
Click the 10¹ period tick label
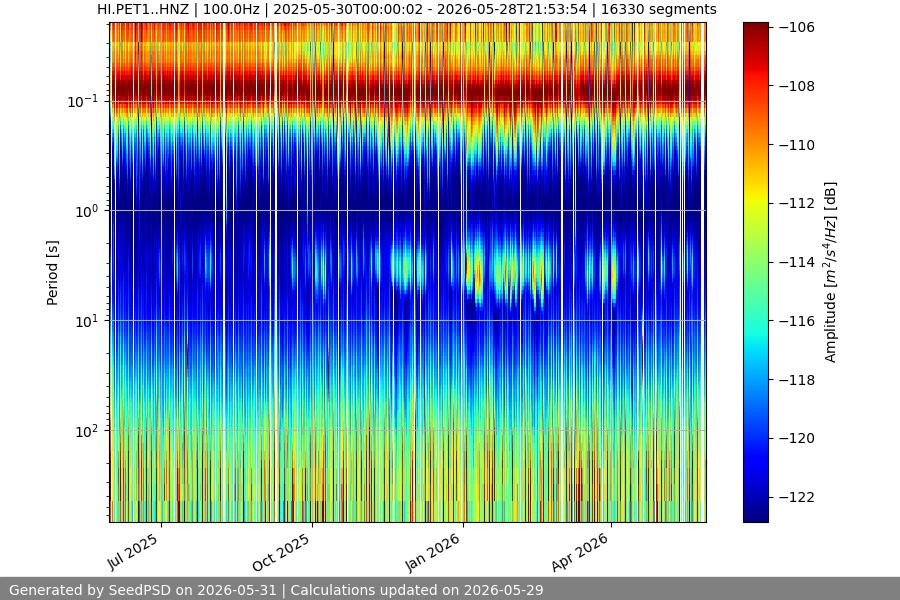coord(87,321)
